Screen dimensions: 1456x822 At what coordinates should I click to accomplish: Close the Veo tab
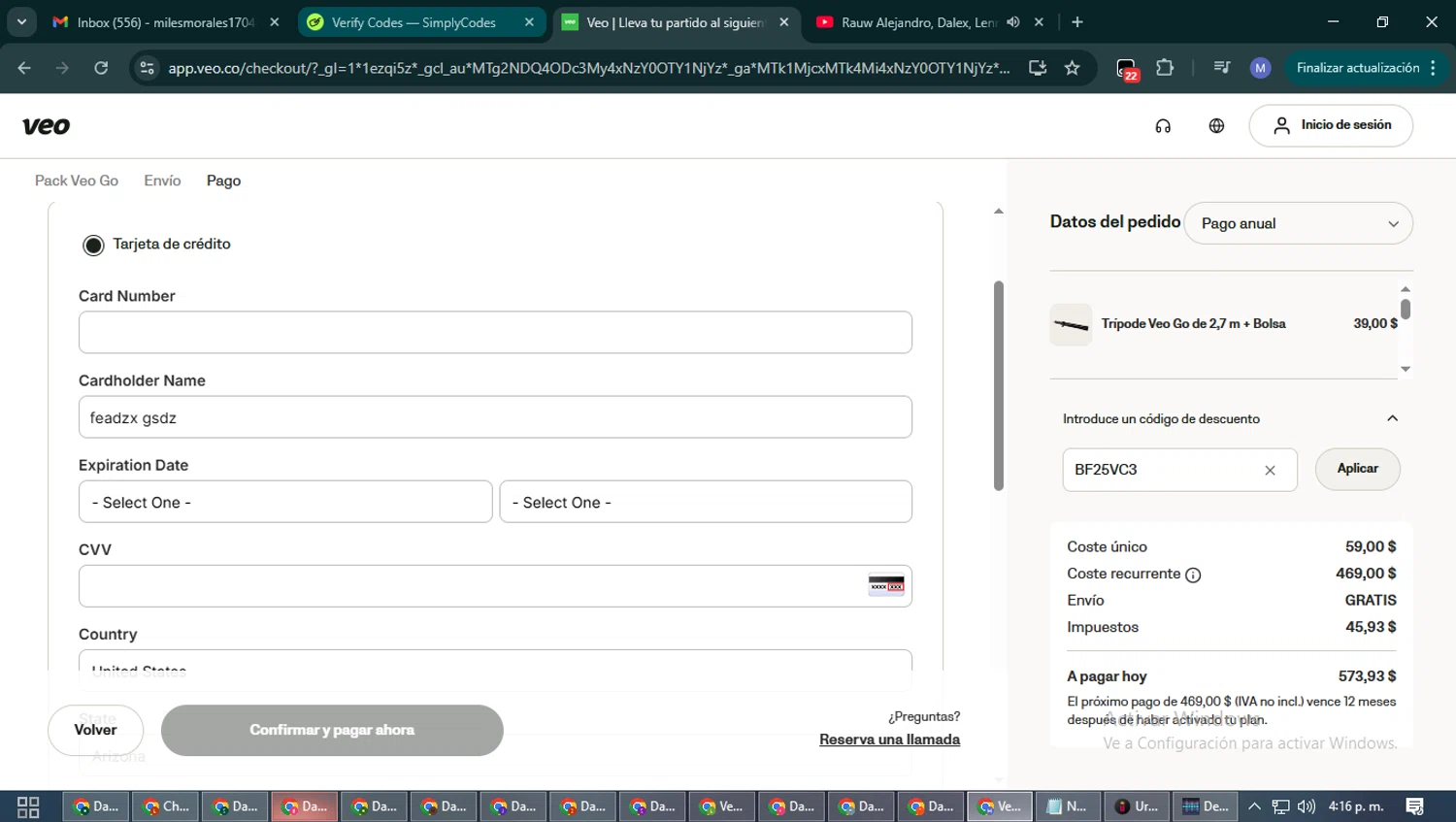coord(784,22)
